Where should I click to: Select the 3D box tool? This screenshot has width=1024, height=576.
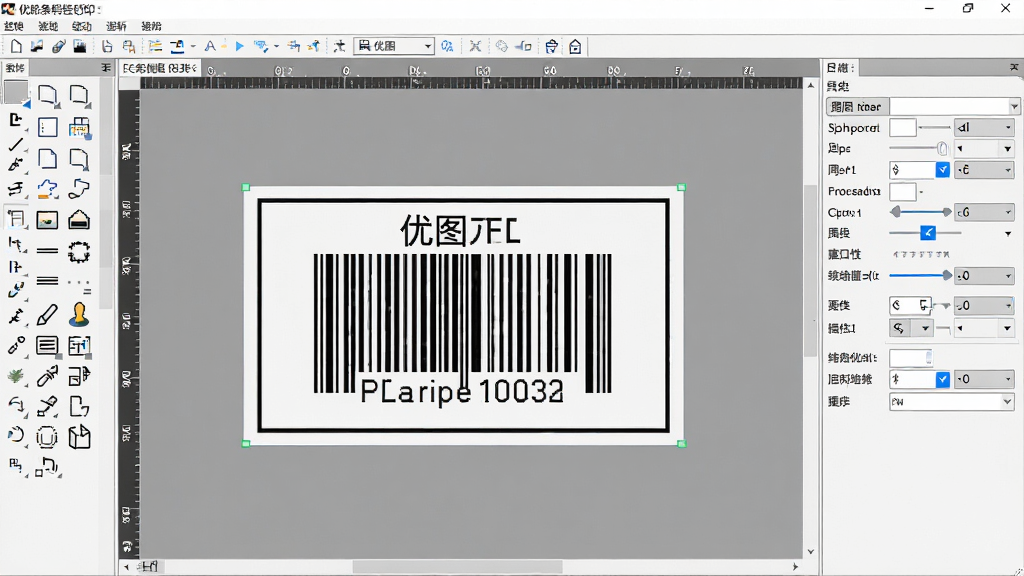point(79,437)
